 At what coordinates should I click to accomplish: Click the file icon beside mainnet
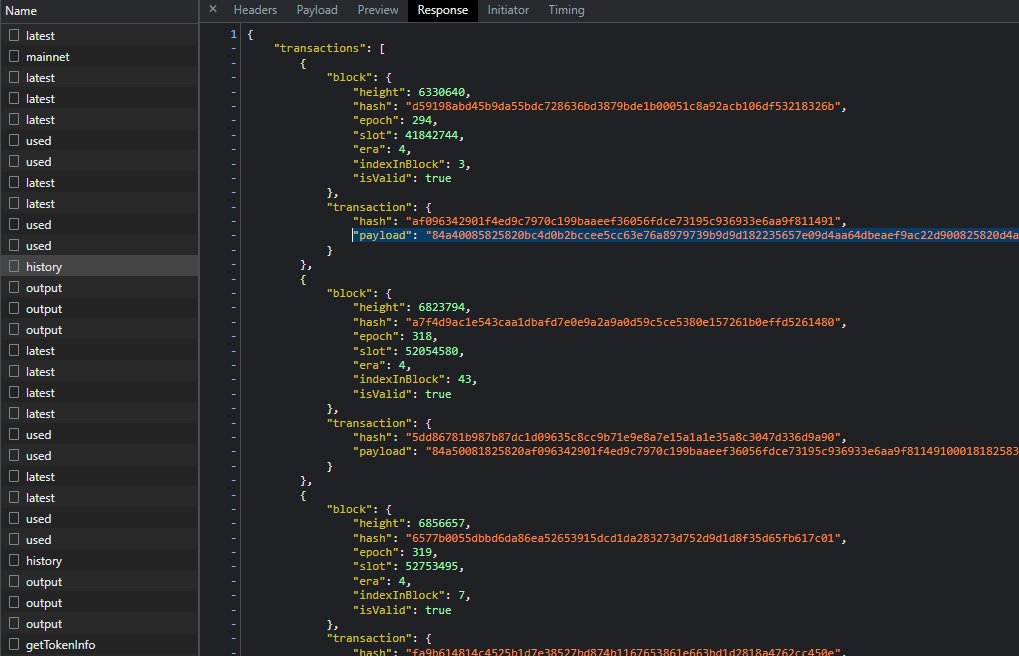[x=14, y=56]
